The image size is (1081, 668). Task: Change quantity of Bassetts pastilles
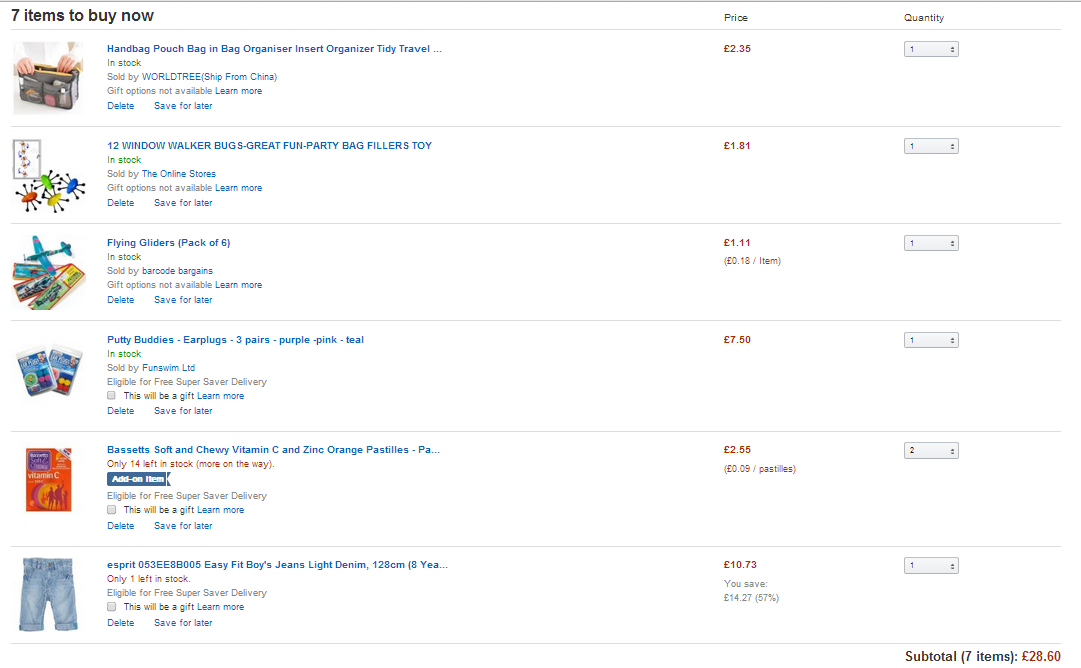931,451
